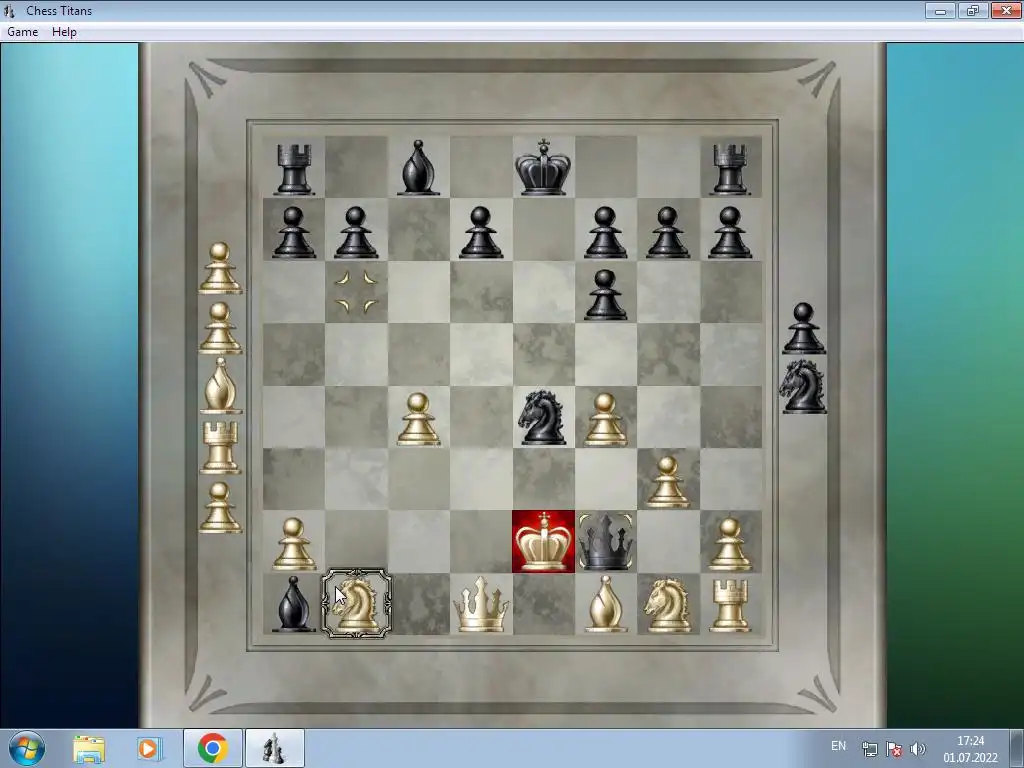Click the Chess Titans taskbar button
Viewport: 1024px width, 768px height.
pos(275,748)
